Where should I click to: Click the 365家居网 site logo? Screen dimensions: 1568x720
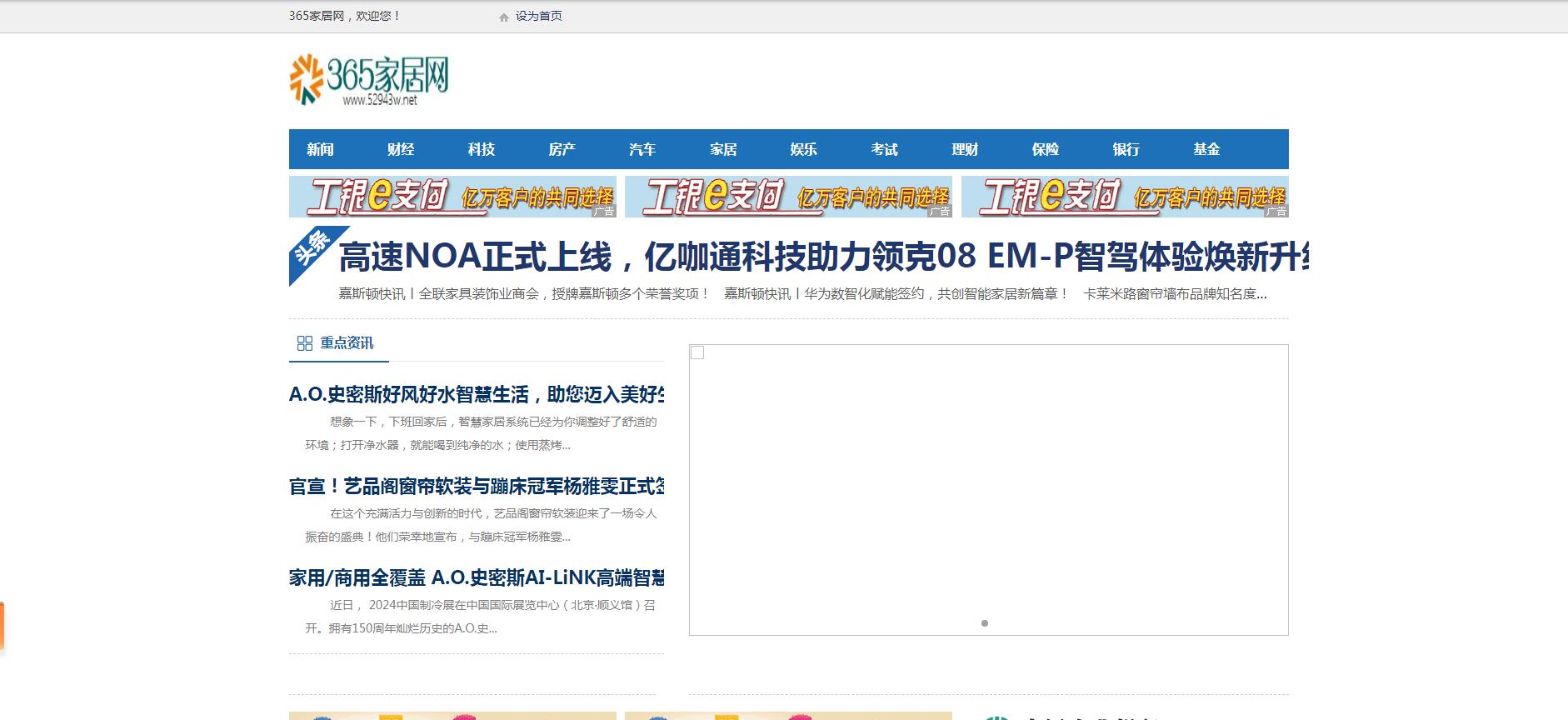point(369,80)
